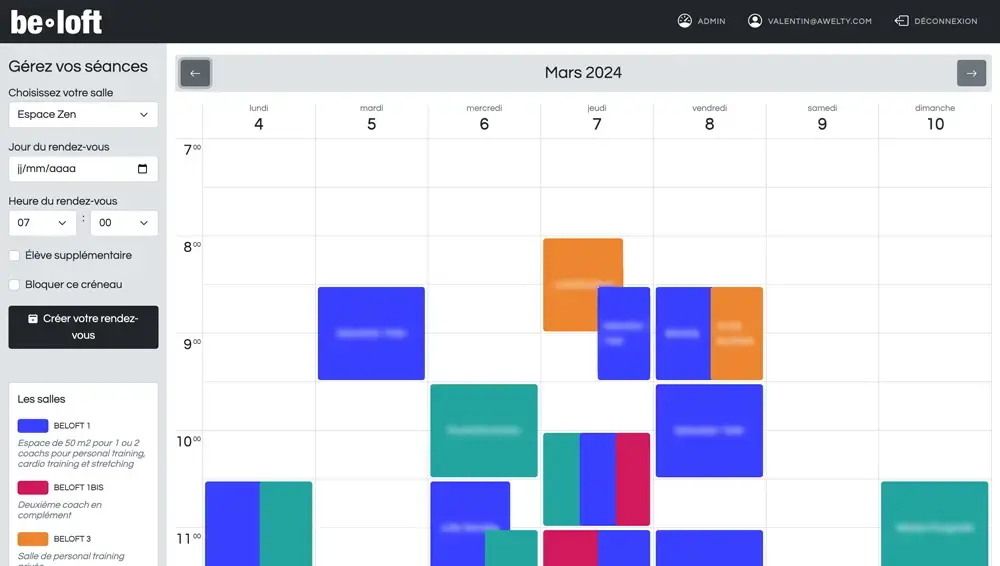Expand the hour dropdown showing 07
Image resolution: width=1000 pixels, height=566 pixels.
[43, 223]
